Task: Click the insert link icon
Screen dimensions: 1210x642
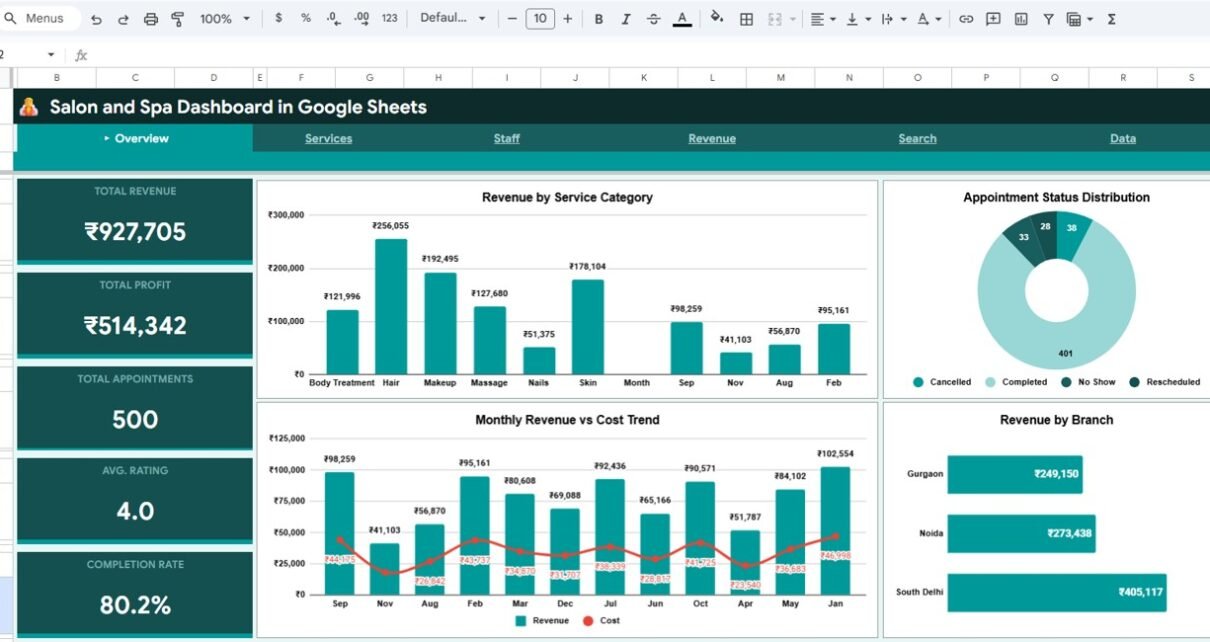Action: click(966, 19)
